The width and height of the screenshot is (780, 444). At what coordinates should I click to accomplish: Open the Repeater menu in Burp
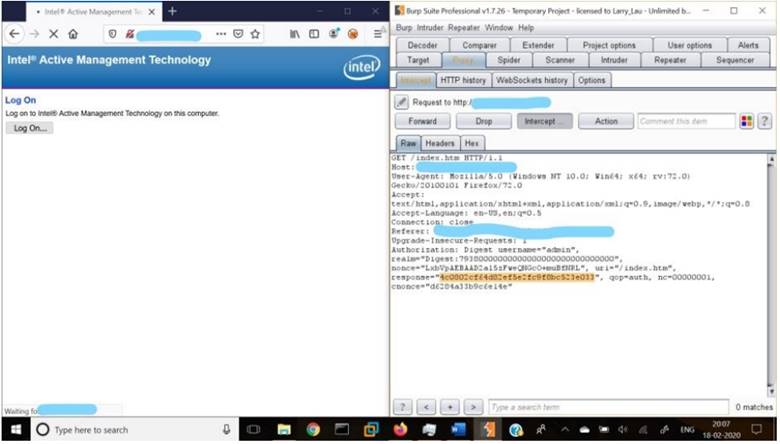(464, 28)
